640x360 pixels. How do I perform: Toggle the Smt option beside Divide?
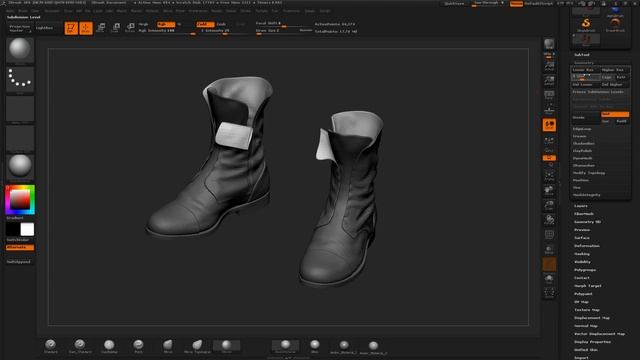(x=615, y=114)
